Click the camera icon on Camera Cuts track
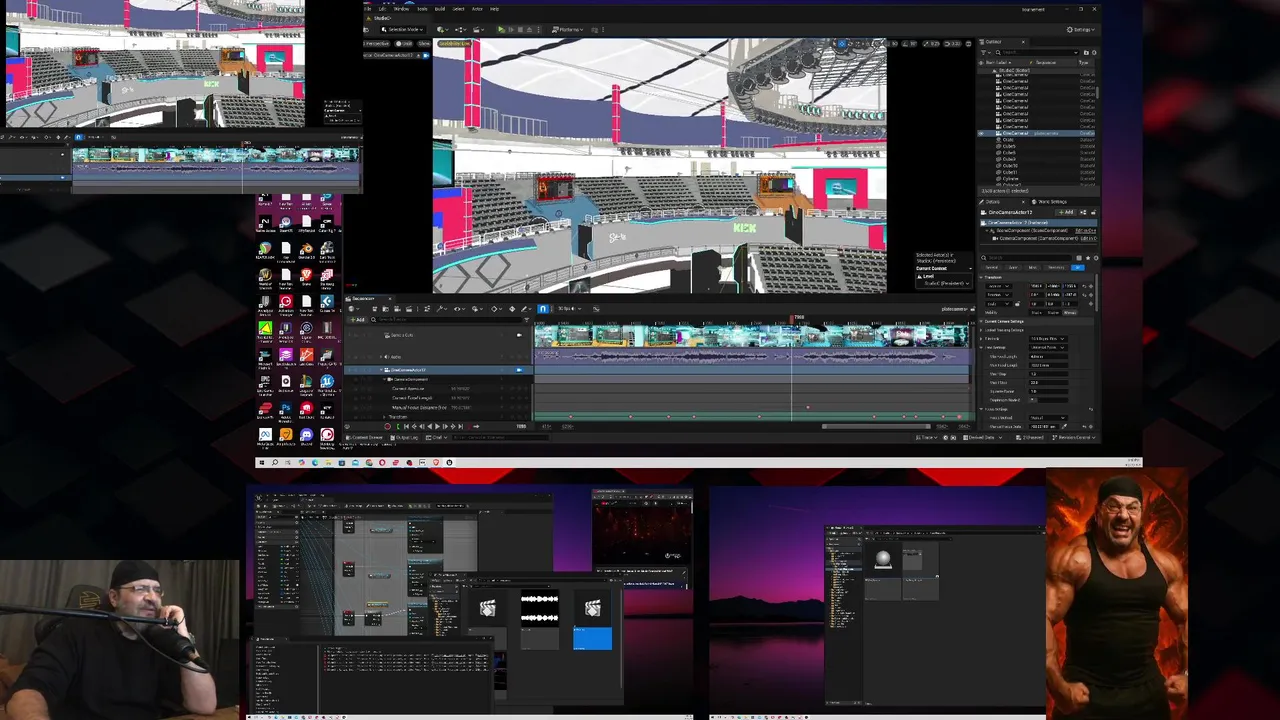 click(x=519, y=335)
